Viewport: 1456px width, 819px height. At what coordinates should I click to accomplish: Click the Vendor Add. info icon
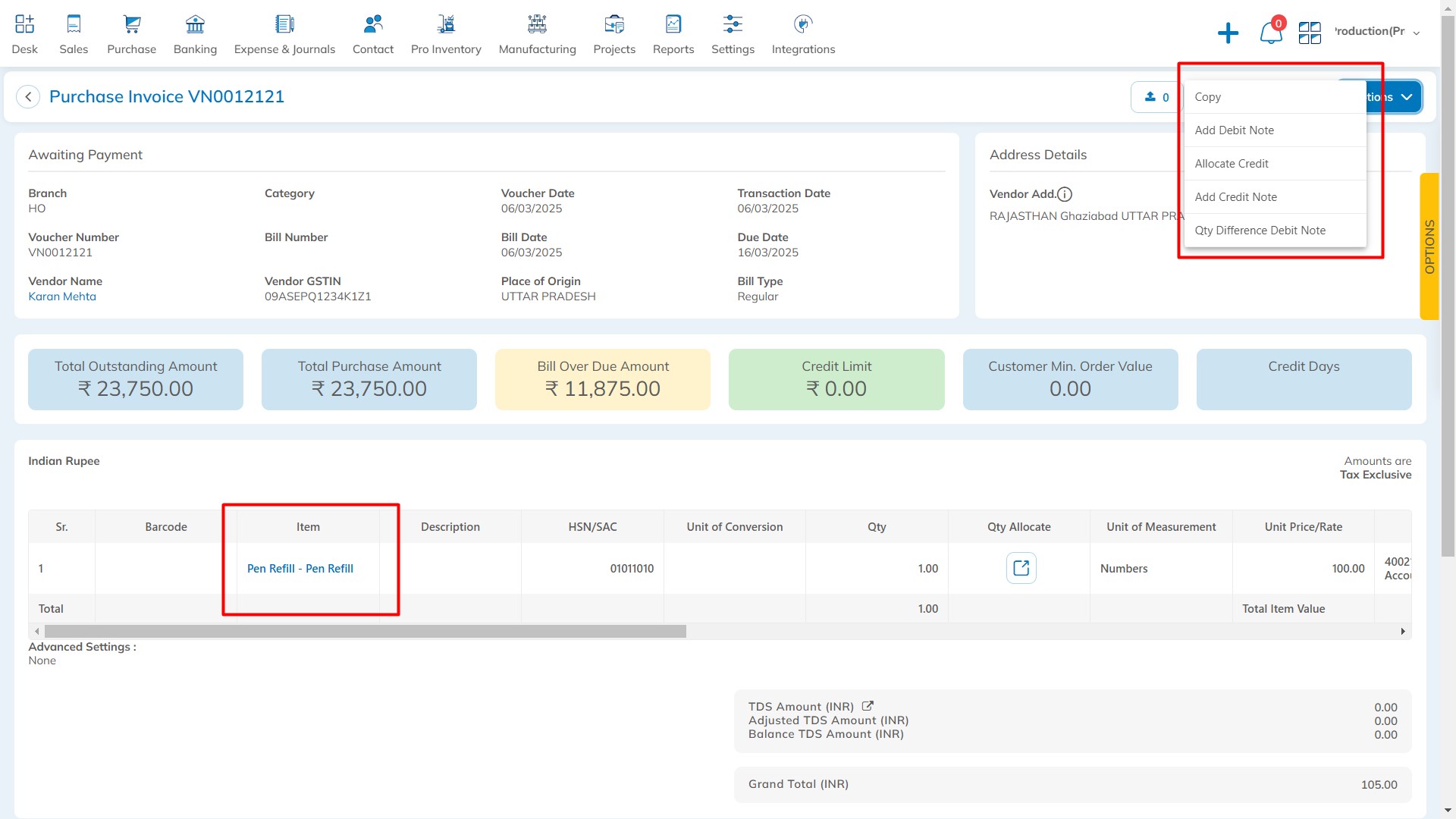[x=1065, y=194]
